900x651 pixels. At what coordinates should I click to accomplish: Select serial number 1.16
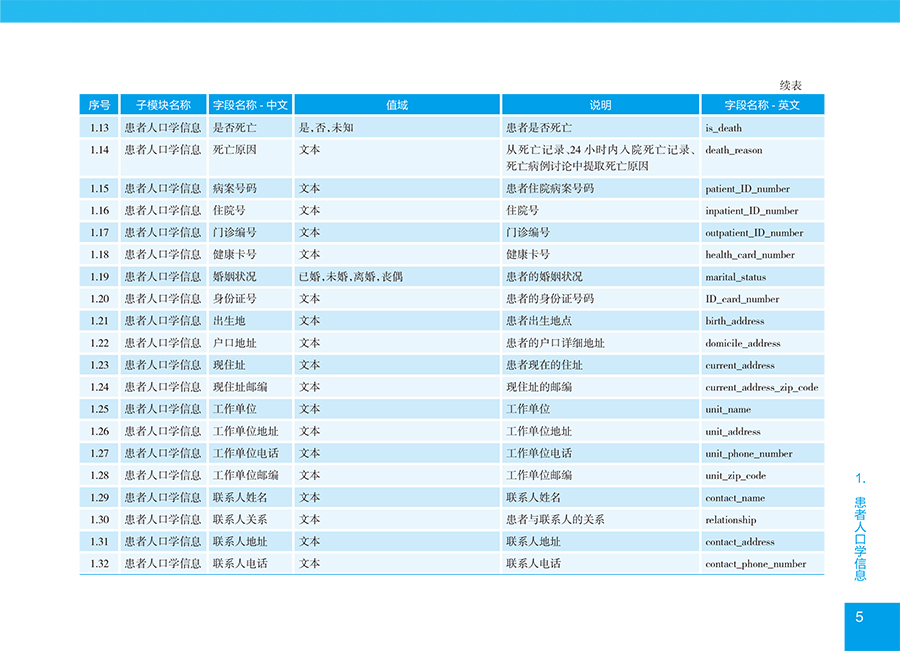point(99,211)
